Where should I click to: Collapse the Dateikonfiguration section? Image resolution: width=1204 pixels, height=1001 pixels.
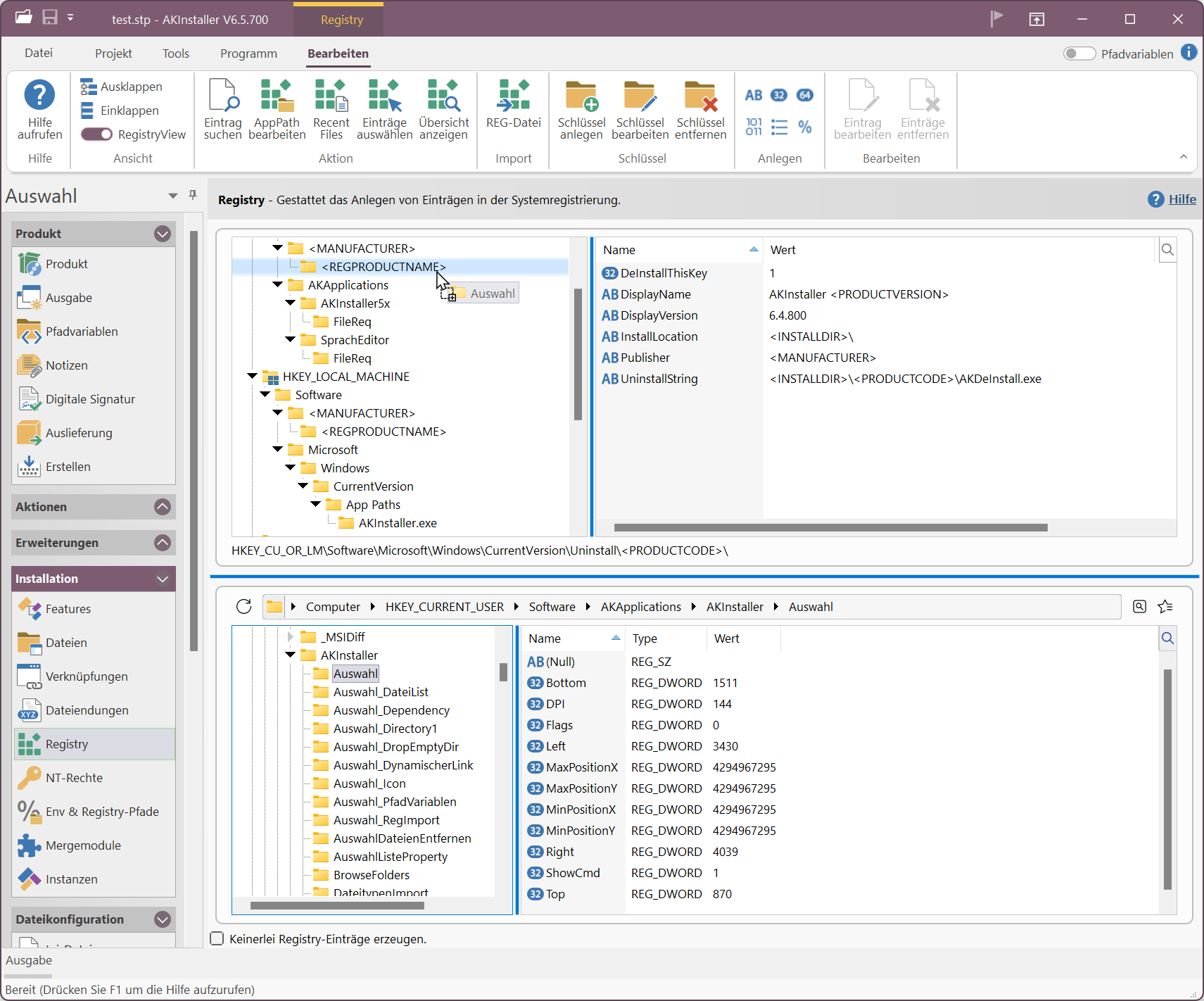[x=163, y=919]
